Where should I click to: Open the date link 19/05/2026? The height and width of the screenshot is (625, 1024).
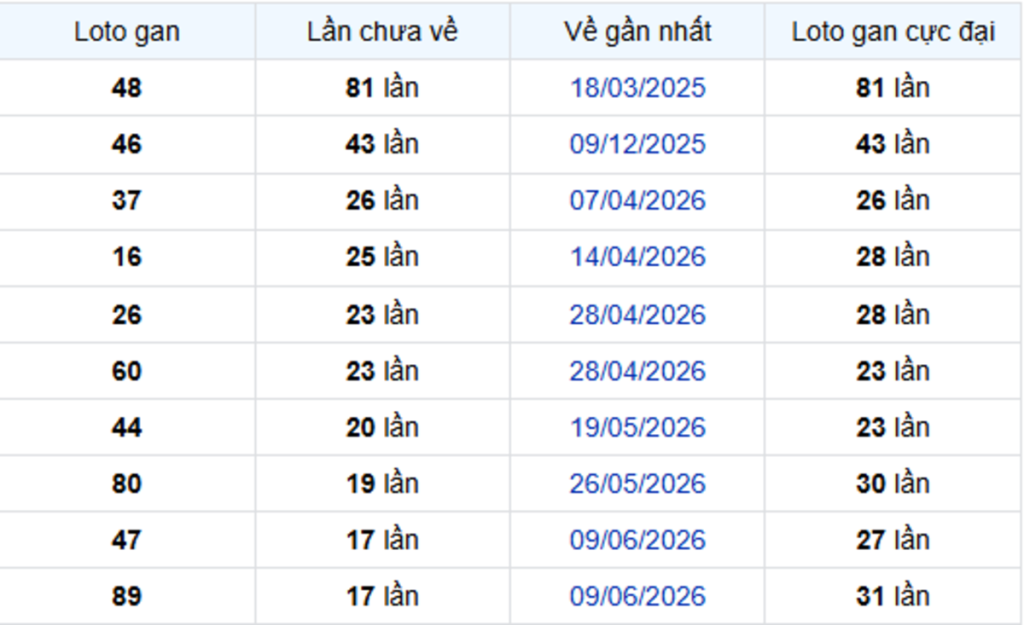pyautogui.click(x=637, y=427)
